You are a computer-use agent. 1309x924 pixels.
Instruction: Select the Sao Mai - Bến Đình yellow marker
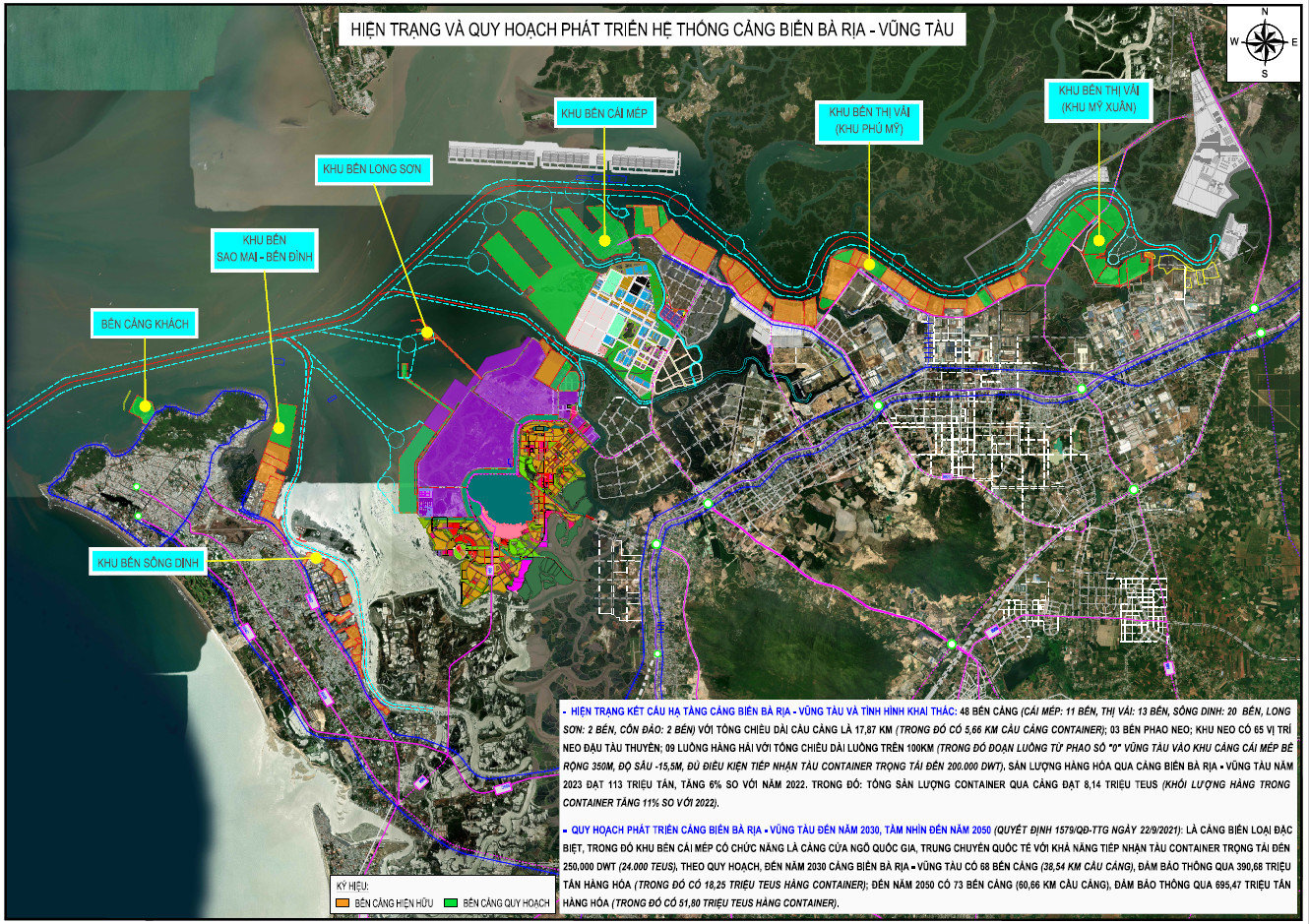[279, 428]
